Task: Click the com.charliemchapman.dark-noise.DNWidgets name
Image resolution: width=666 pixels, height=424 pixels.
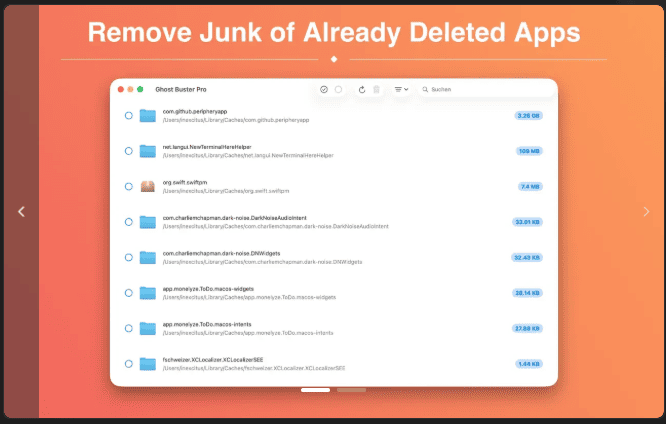Action: [221, 253]
